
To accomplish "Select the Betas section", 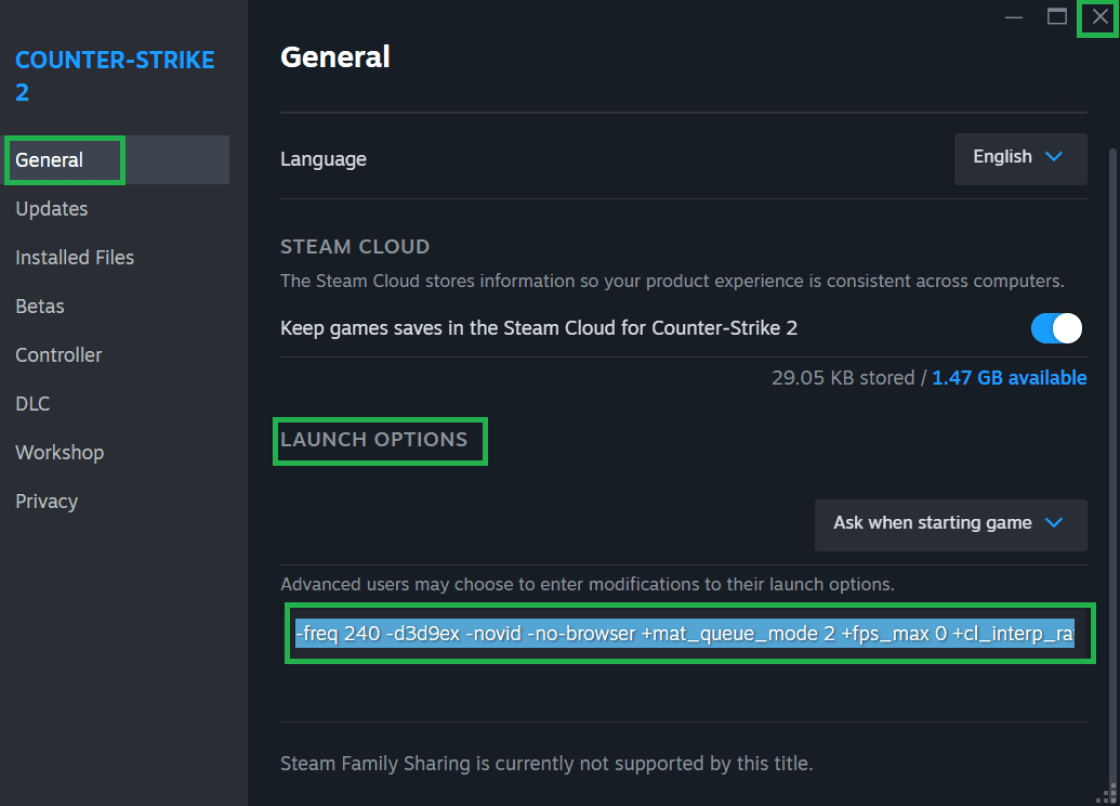I will [39, 306].
